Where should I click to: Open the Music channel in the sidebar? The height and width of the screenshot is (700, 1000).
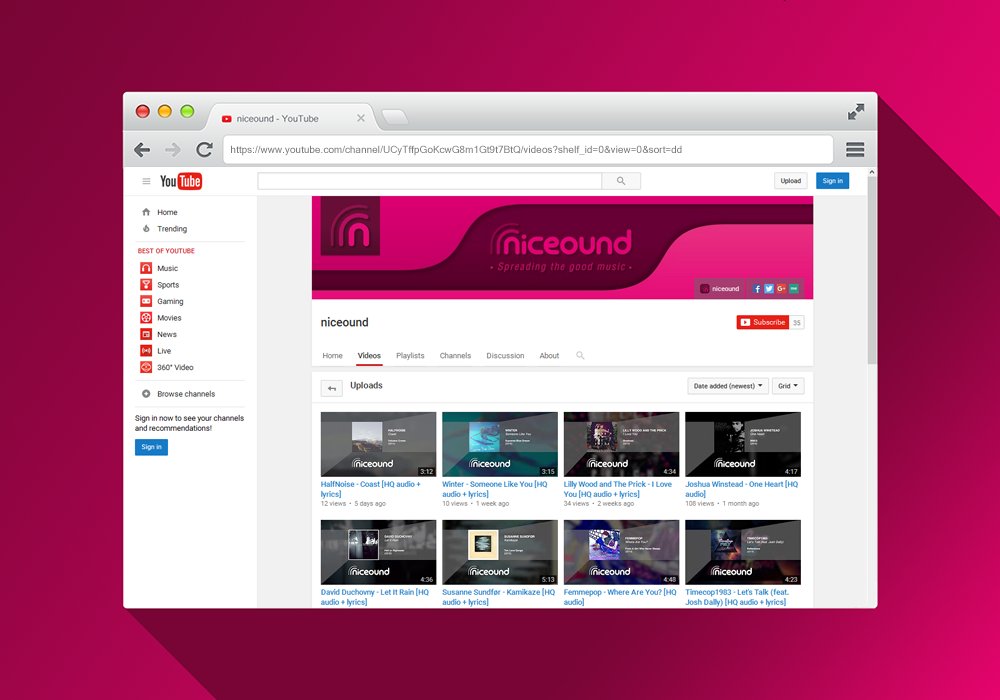[x=147, y=268]
